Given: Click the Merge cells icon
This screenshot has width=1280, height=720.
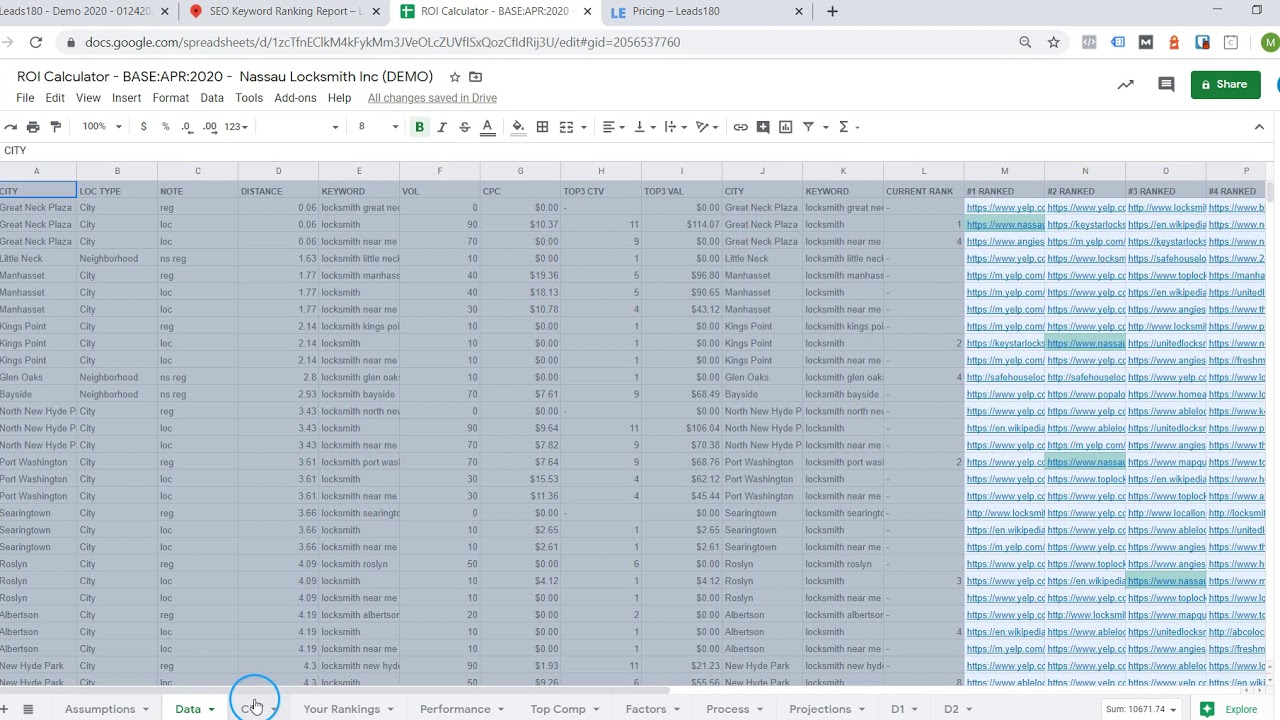Looking at the screenshot, I should [567, 127].
